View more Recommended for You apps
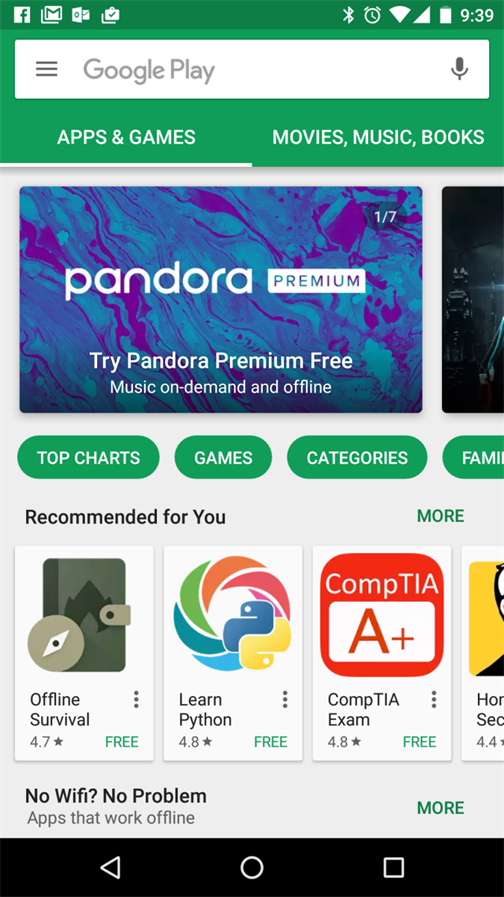504x897 pixels. [x=440, y=516]
